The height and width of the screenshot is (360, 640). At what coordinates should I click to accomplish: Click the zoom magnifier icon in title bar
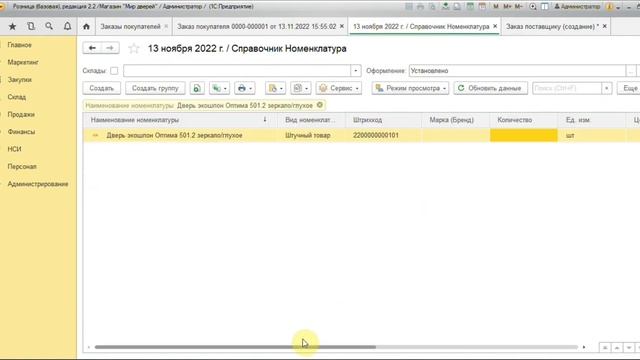[x=533, y=7]
